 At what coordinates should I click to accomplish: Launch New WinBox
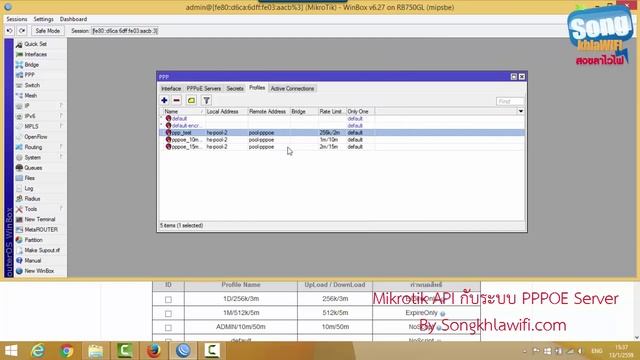click(39, 271)
